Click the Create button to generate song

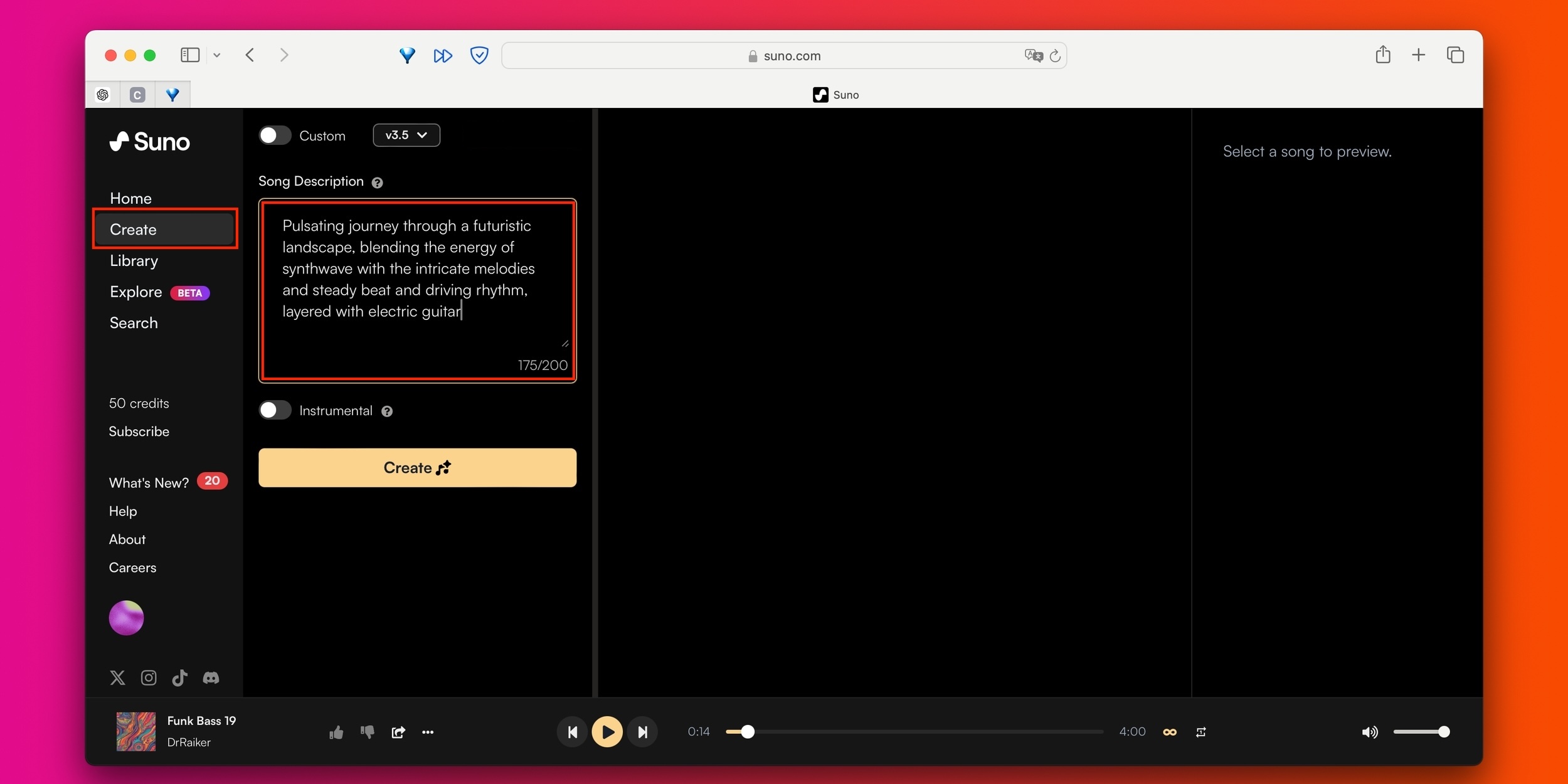tap(417, 467)
